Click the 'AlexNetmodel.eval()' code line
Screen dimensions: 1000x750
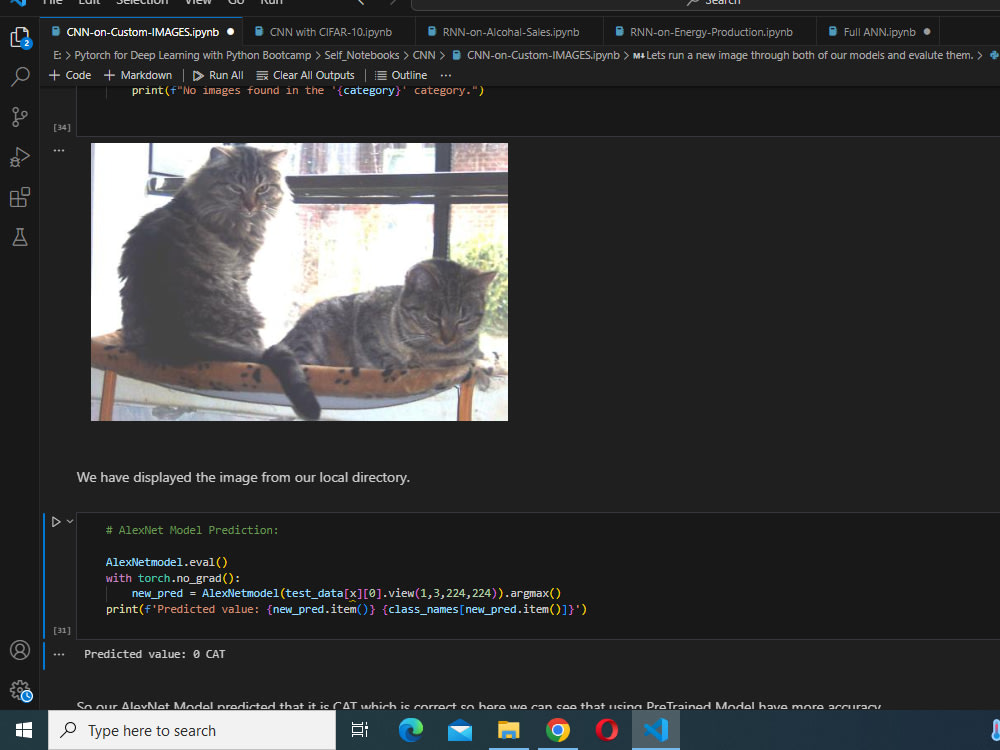click(166, 562)
